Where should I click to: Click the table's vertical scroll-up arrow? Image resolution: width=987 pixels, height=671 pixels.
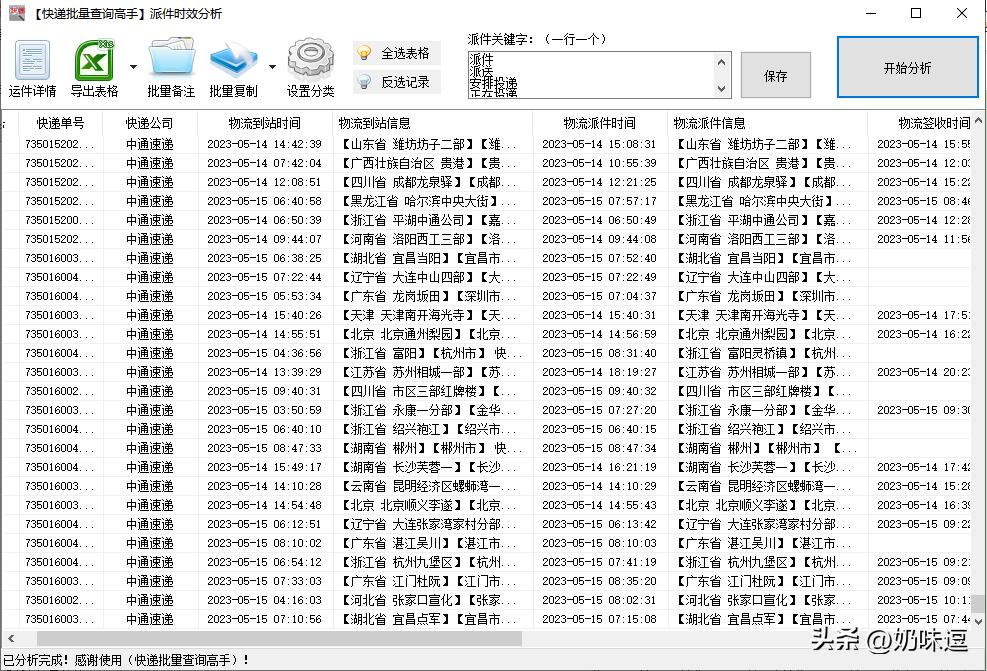[979, 120]
